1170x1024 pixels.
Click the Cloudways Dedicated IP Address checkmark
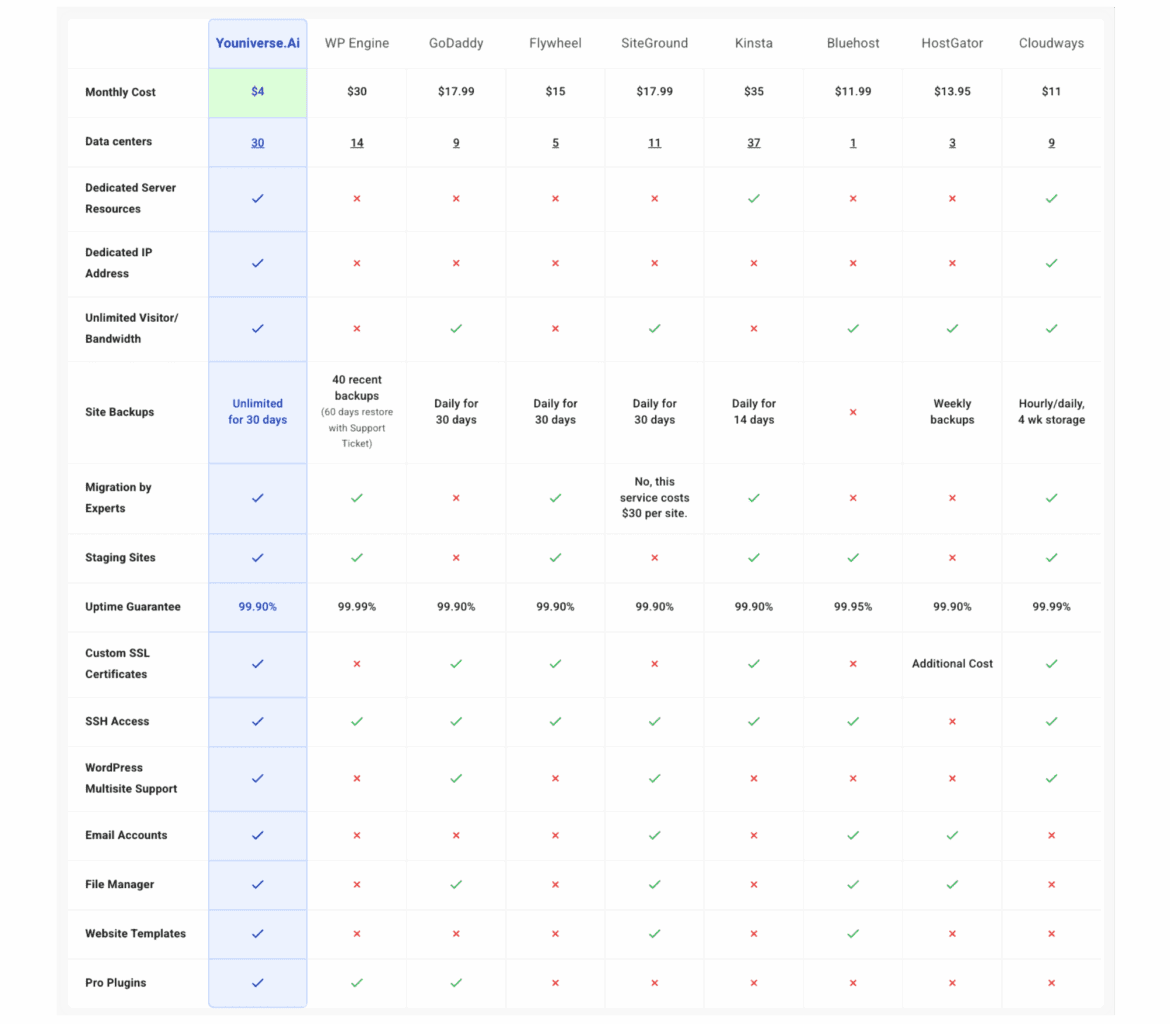pyautogui.click(x=1051, y=263)
